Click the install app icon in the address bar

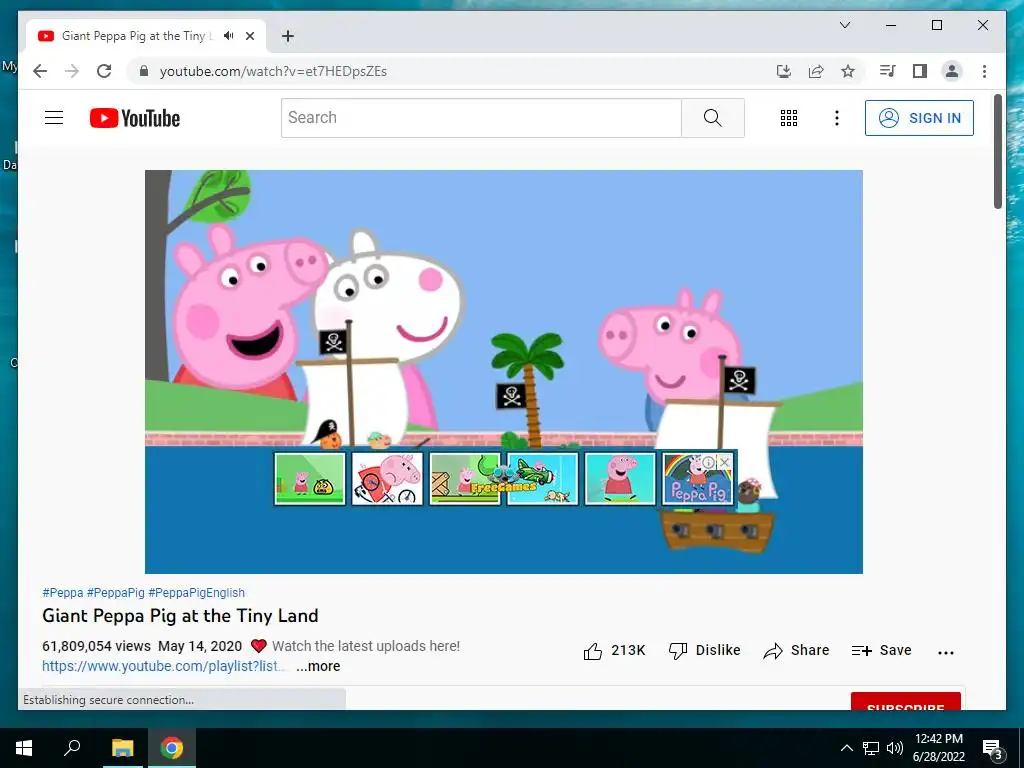click(x=784, y=71)
